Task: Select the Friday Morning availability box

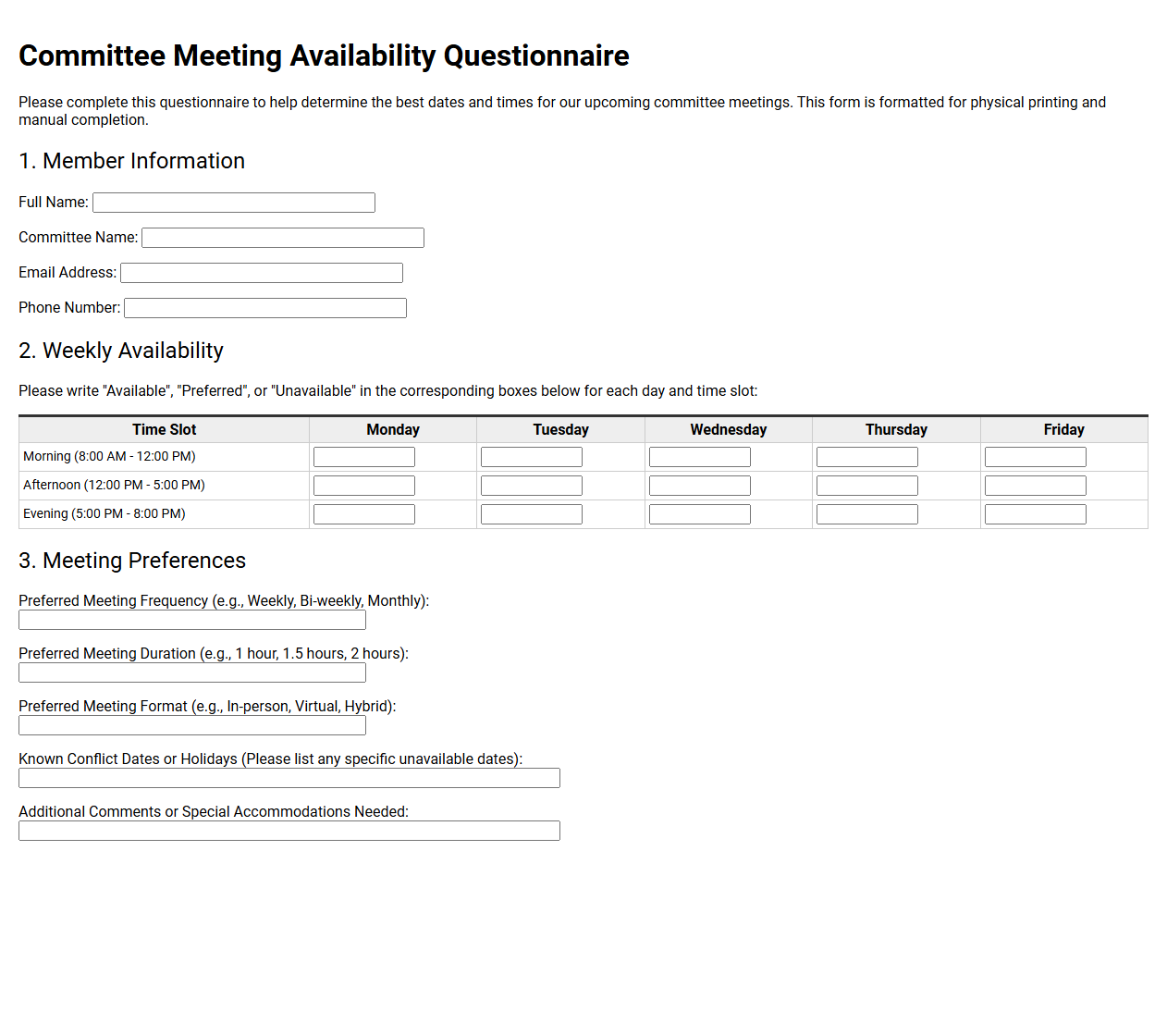Action: point(1036,457)
